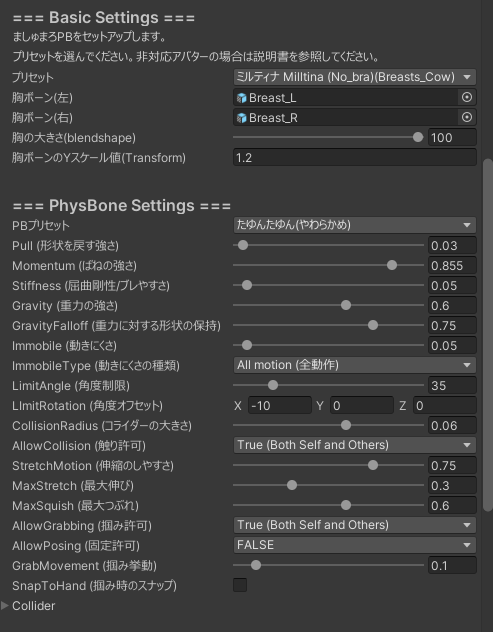Click the MaxStretch value field 0.3
493x632 pixels.
tap(452, 485)
